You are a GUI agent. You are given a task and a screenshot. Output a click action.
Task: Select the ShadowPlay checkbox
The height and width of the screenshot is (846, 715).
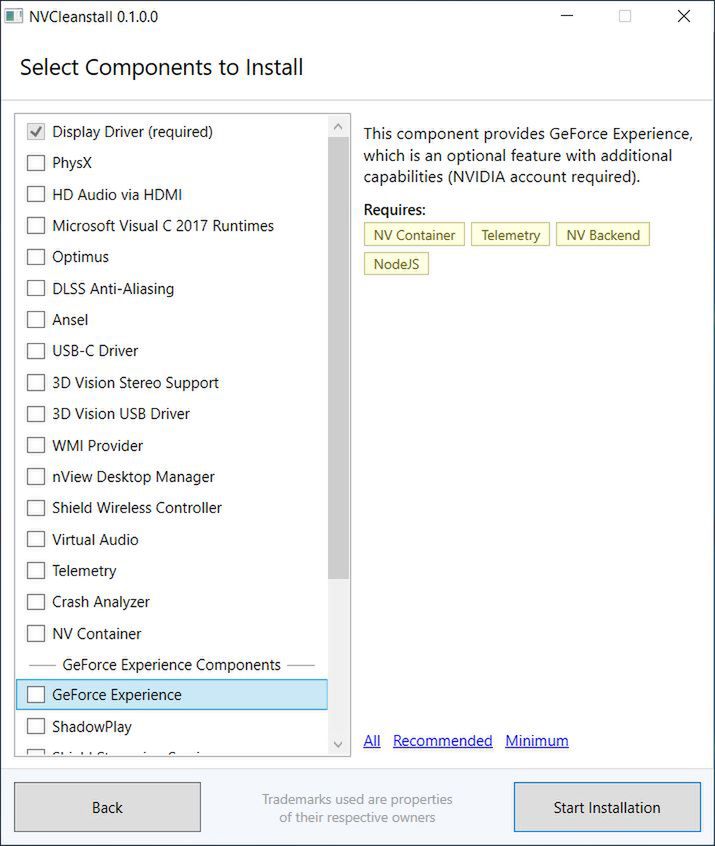(36, 727)
